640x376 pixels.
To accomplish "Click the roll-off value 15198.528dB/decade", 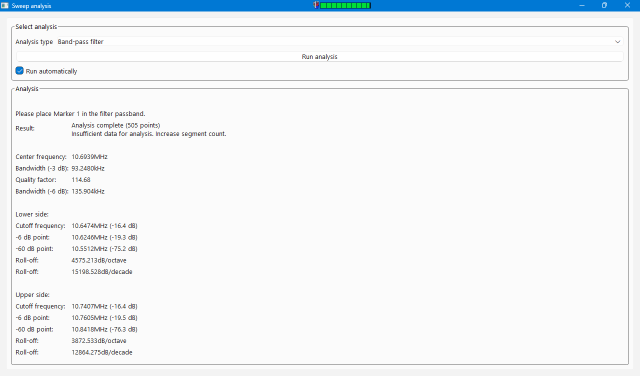I will pyautogui.click(x=102, y=271).
